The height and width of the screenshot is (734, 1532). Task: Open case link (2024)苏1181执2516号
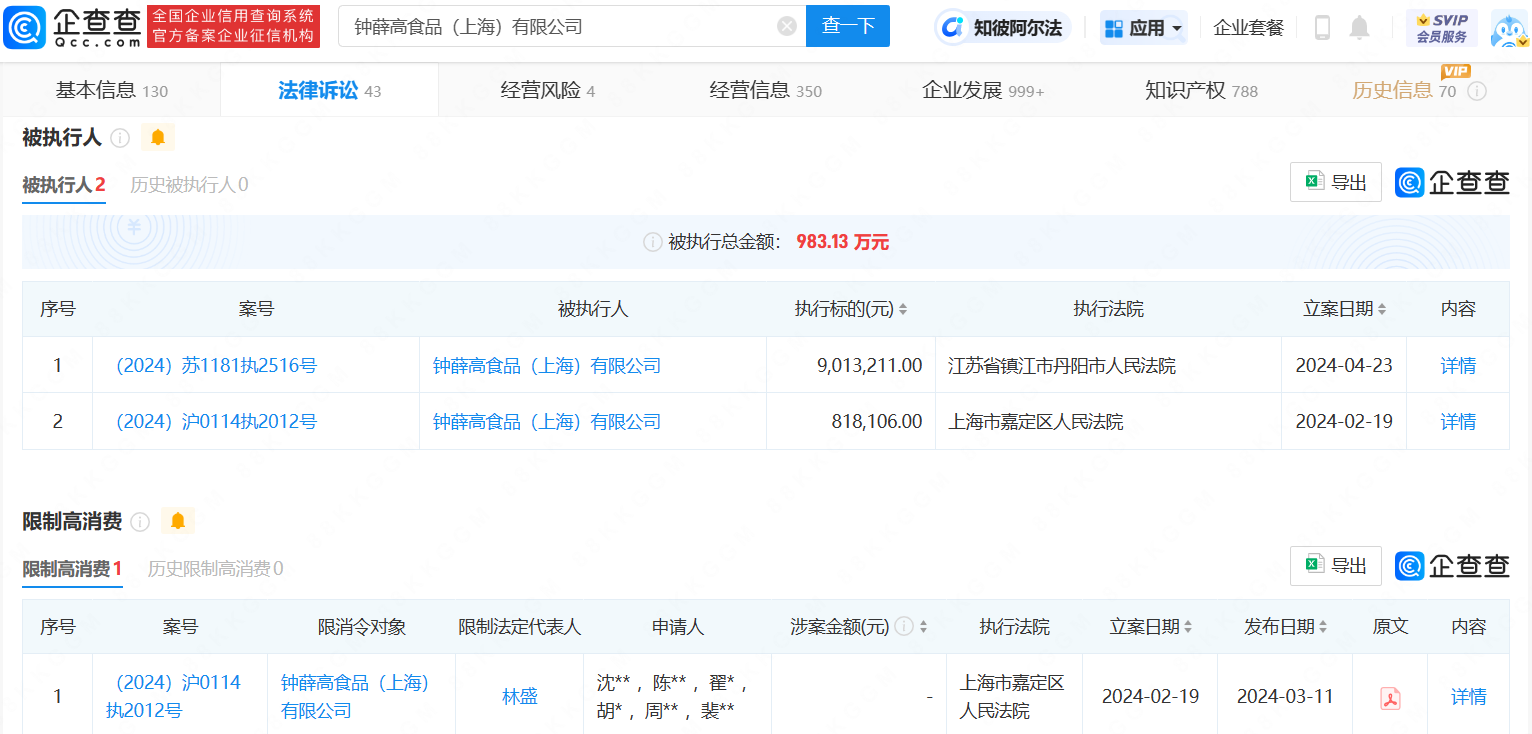216,366
